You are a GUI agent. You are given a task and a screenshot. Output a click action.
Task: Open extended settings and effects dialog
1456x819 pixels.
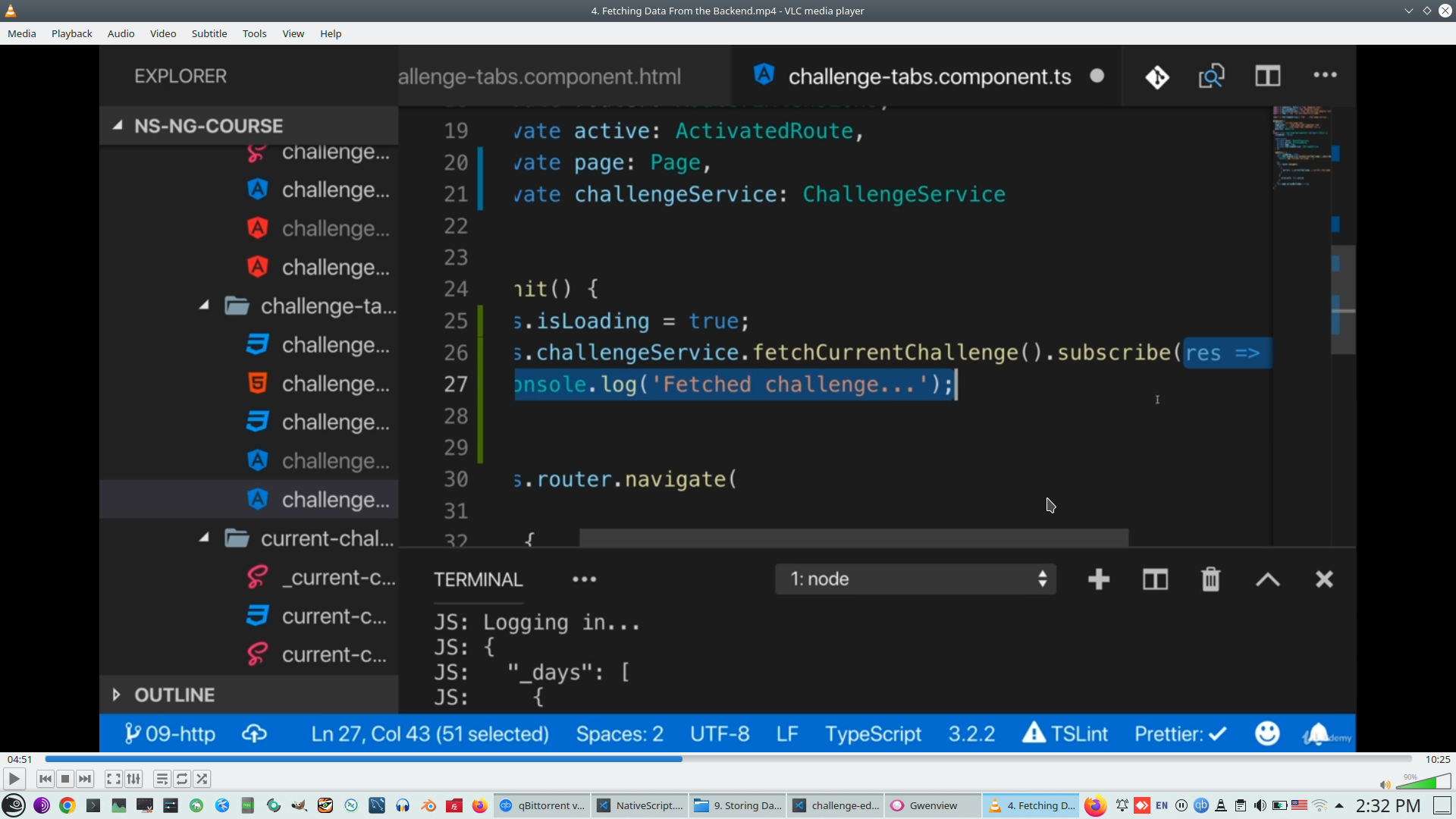pos(133,779)
